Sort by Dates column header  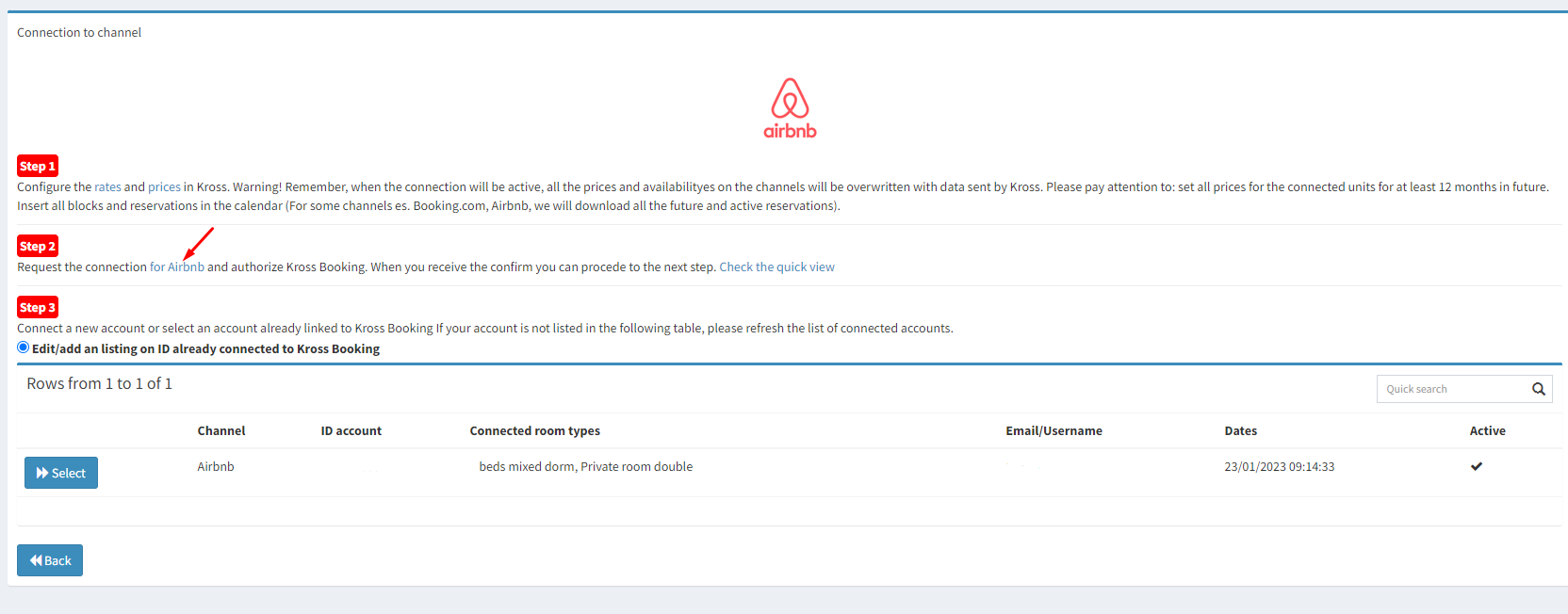click(x=1240, y=430)
